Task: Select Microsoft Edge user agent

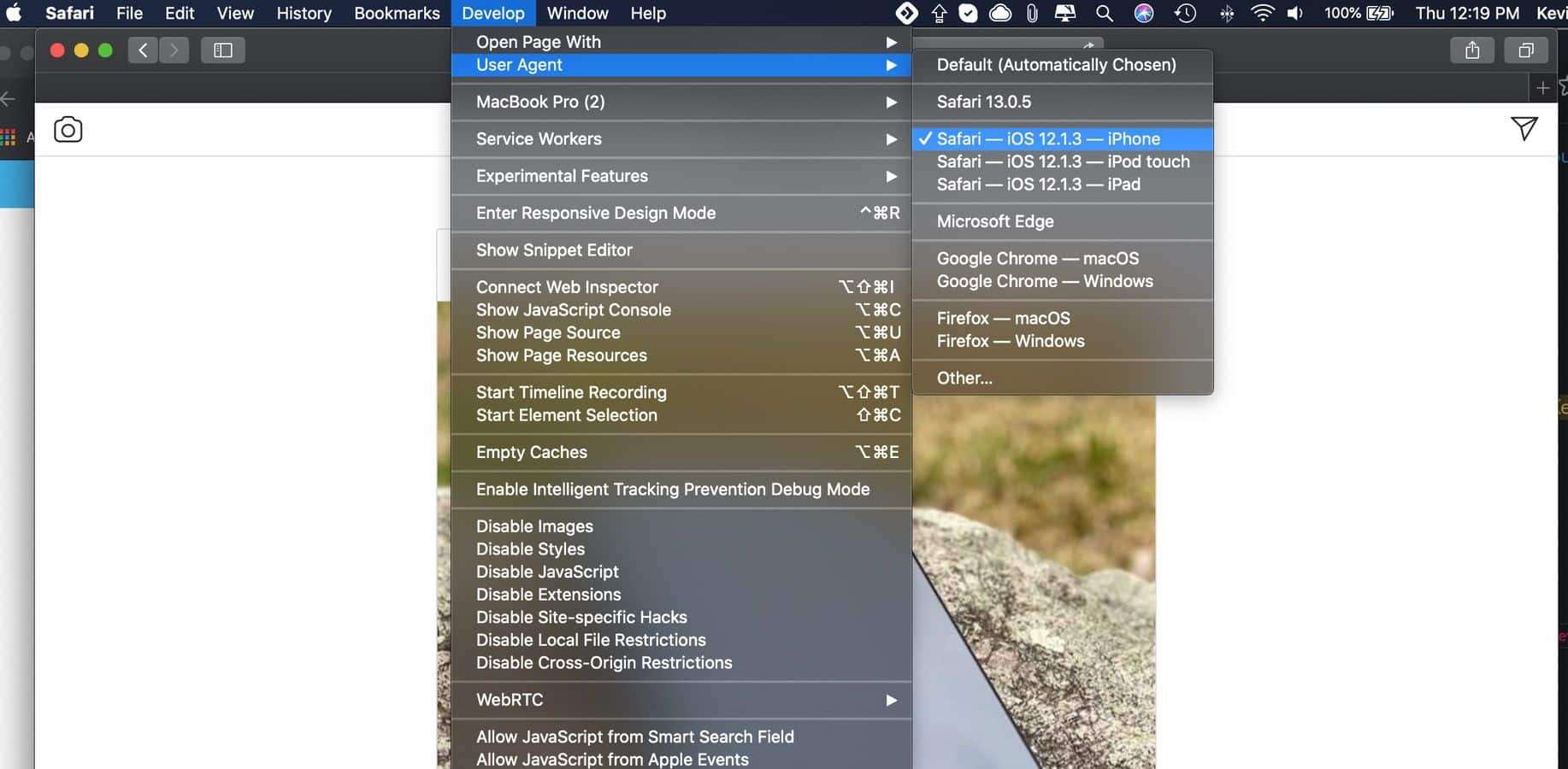Action: (x=1063, y=221)
